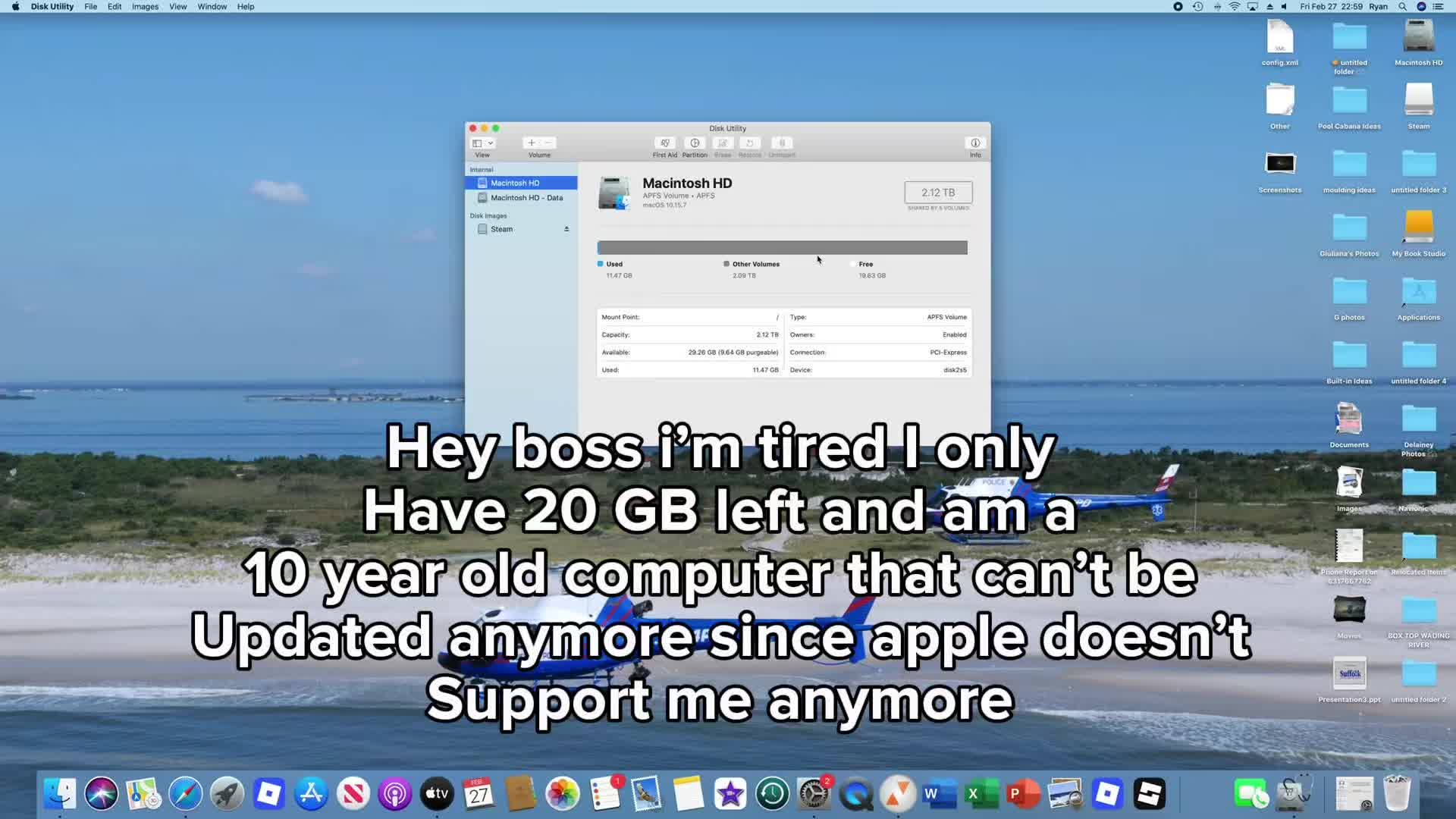Launch Microsoft Excel from the Dock
The height and width of the screenshot is (819, 1456).
point(981,794)
